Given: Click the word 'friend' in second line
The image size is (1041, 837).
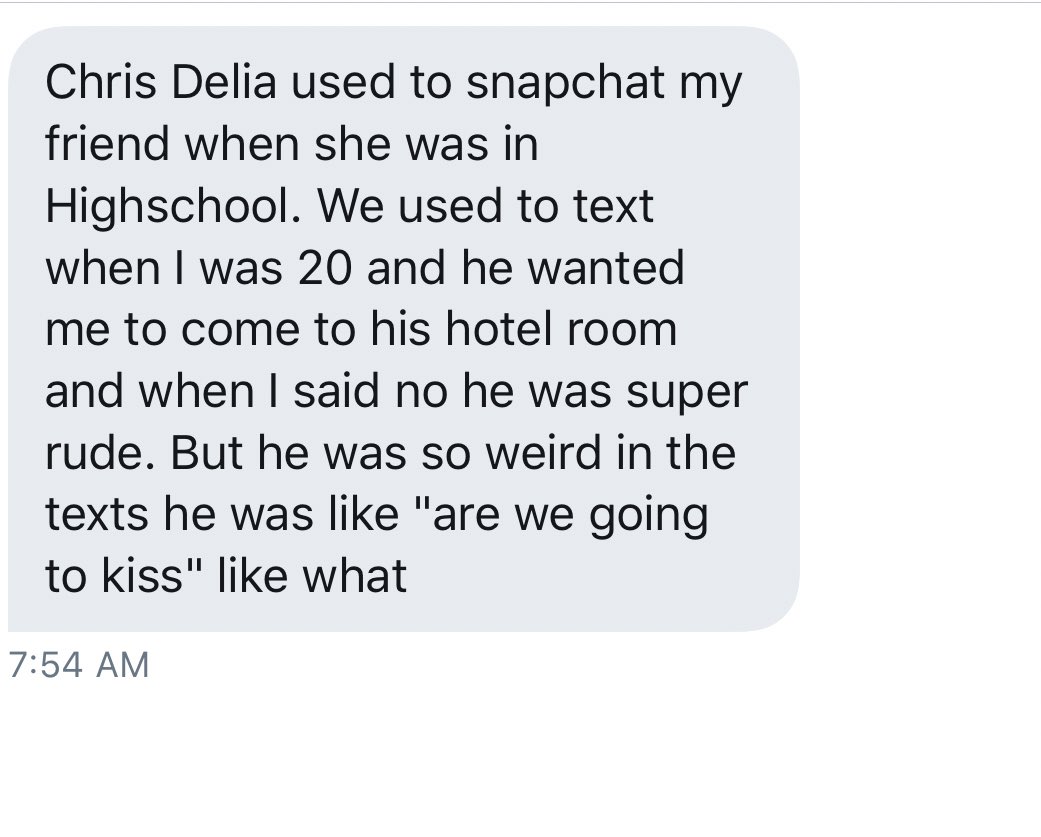Looking at the screenshot, I should pos(107,143).
